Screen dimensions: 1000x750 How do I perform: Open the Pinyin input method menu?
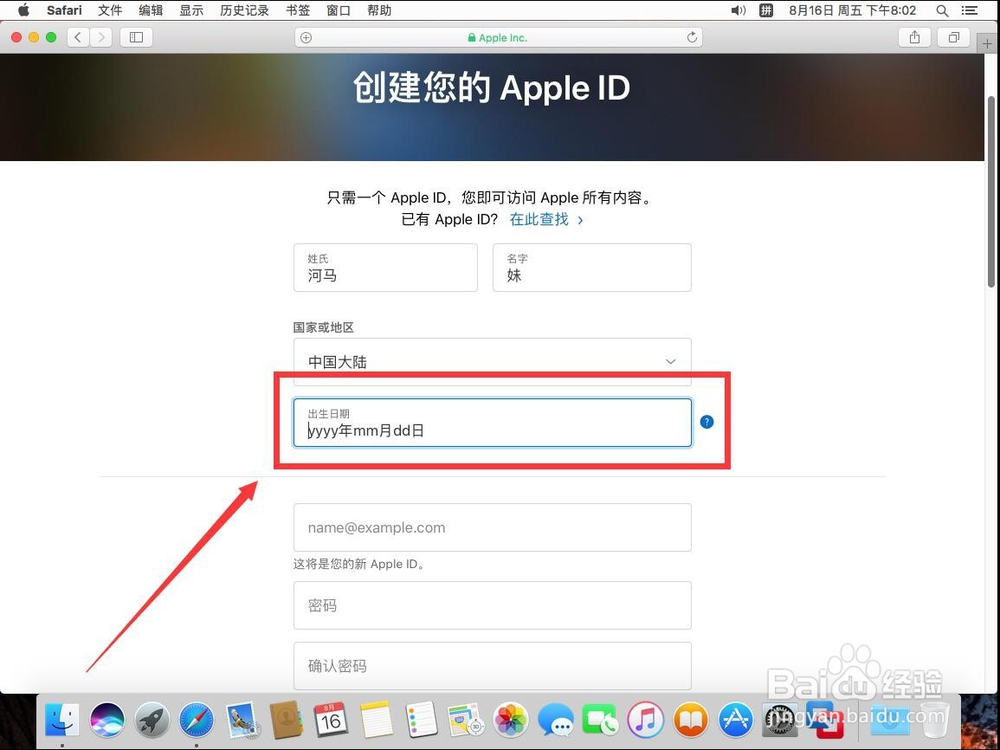click(766, 10)
